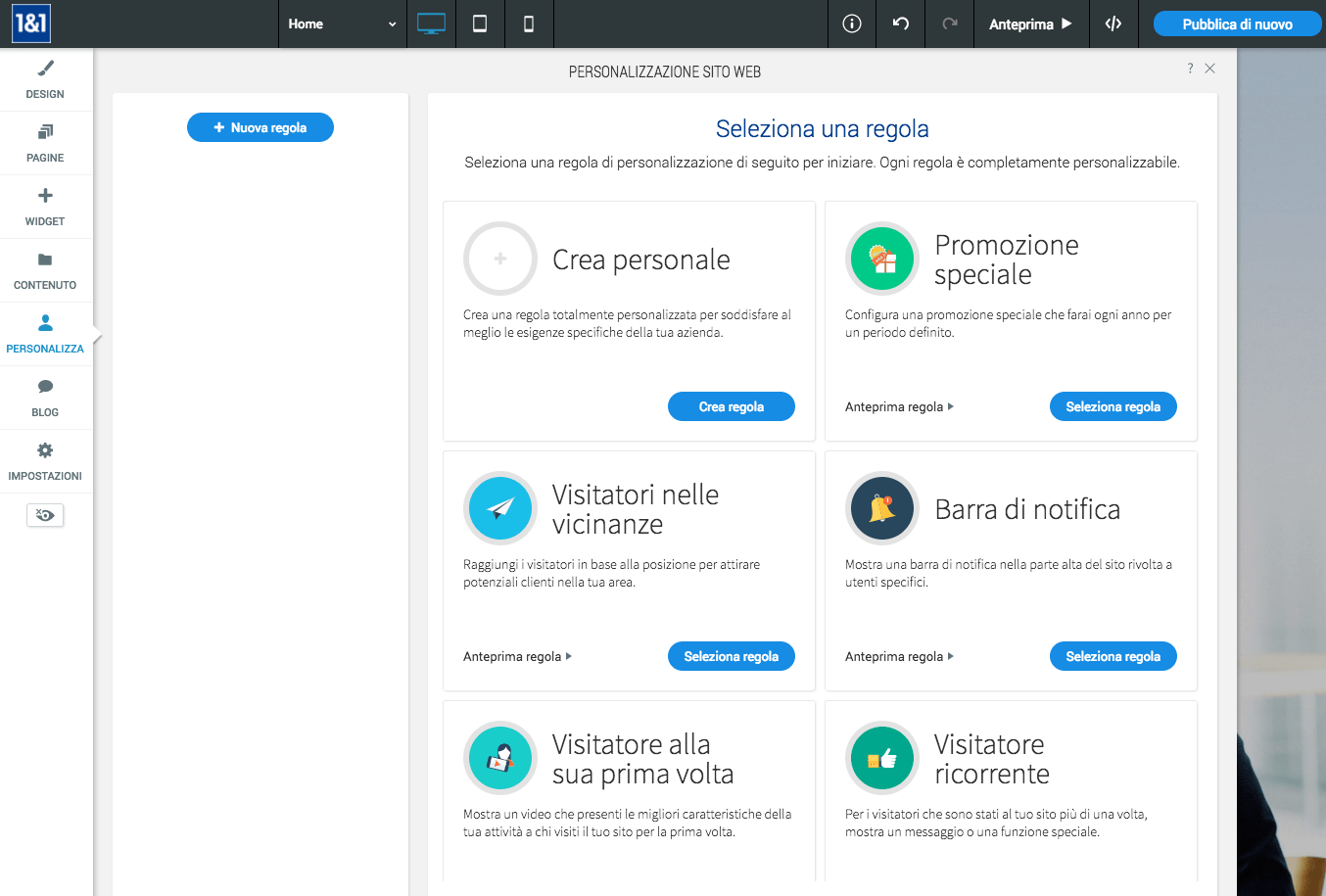
Task: Click the Nuova regola button
Action: click(x=260, y=127)
